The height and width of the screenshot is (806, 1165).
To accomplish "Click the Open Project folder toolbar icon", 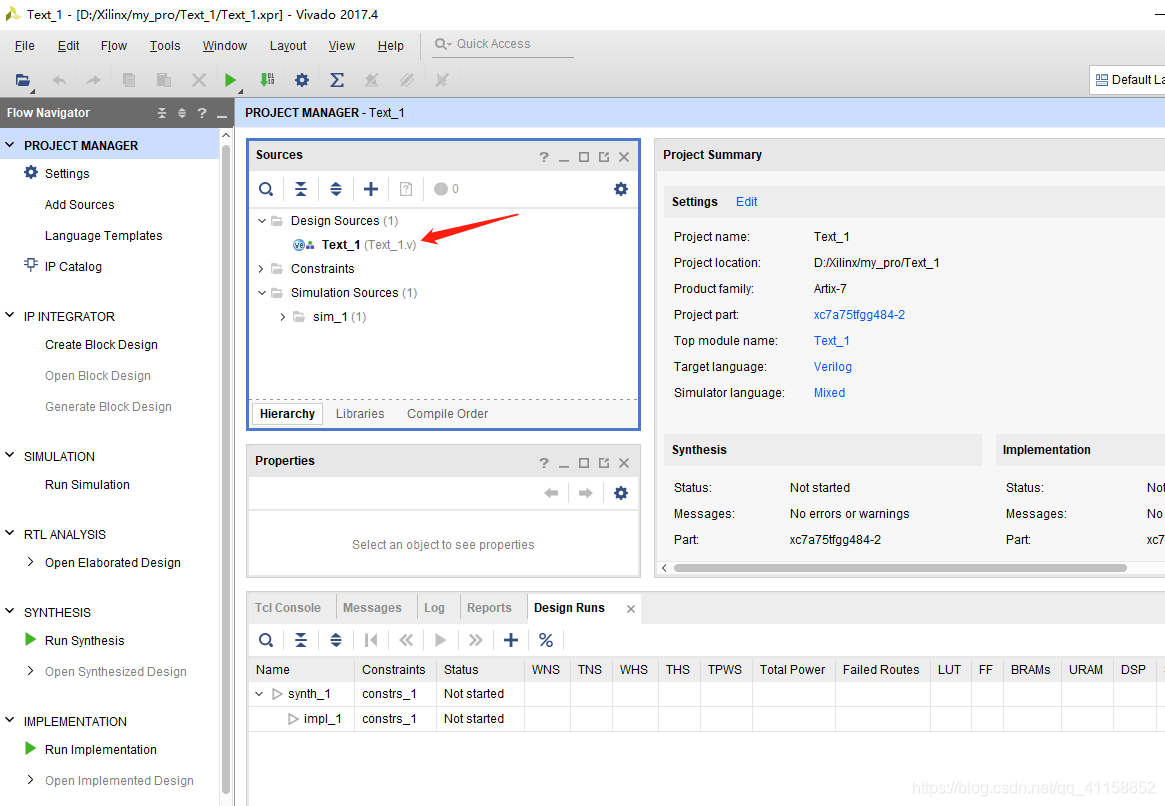I will tap(22, 80).
